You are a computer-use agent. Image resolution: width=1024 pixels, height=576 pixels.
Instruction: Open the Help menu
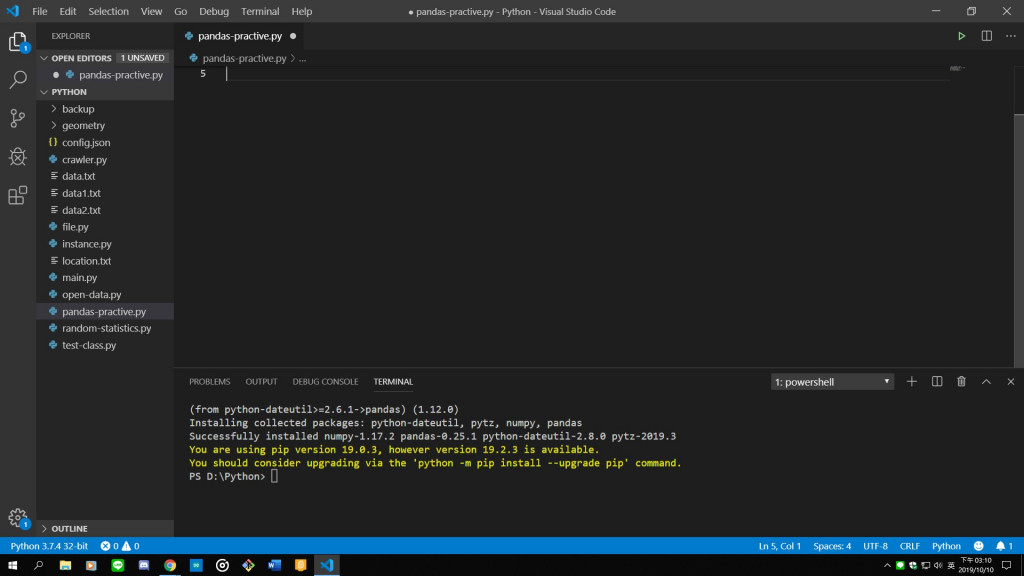(x=302, y=11)
